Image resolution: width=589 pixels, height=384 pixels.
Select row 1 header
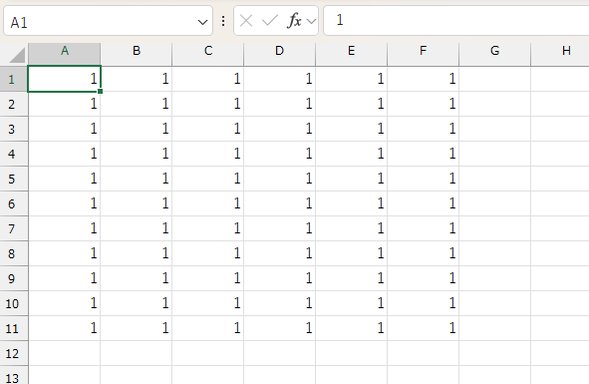pos(14,79)
